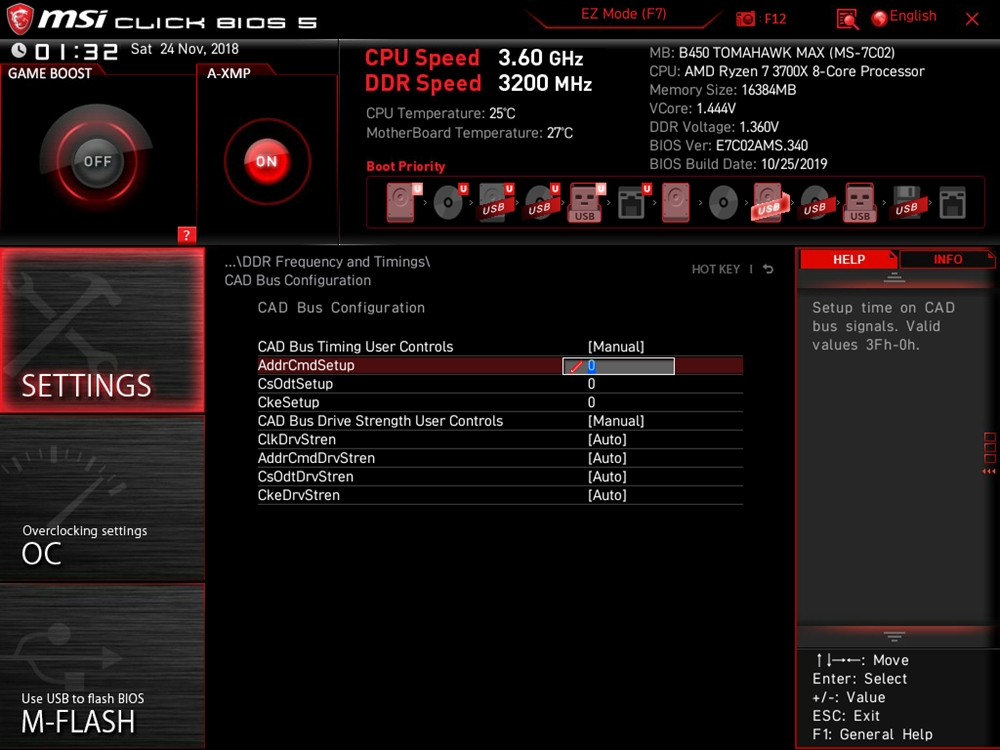Click the DDR Speed 3200 MHz readout

pyautogui.click(x=478, y=84)
